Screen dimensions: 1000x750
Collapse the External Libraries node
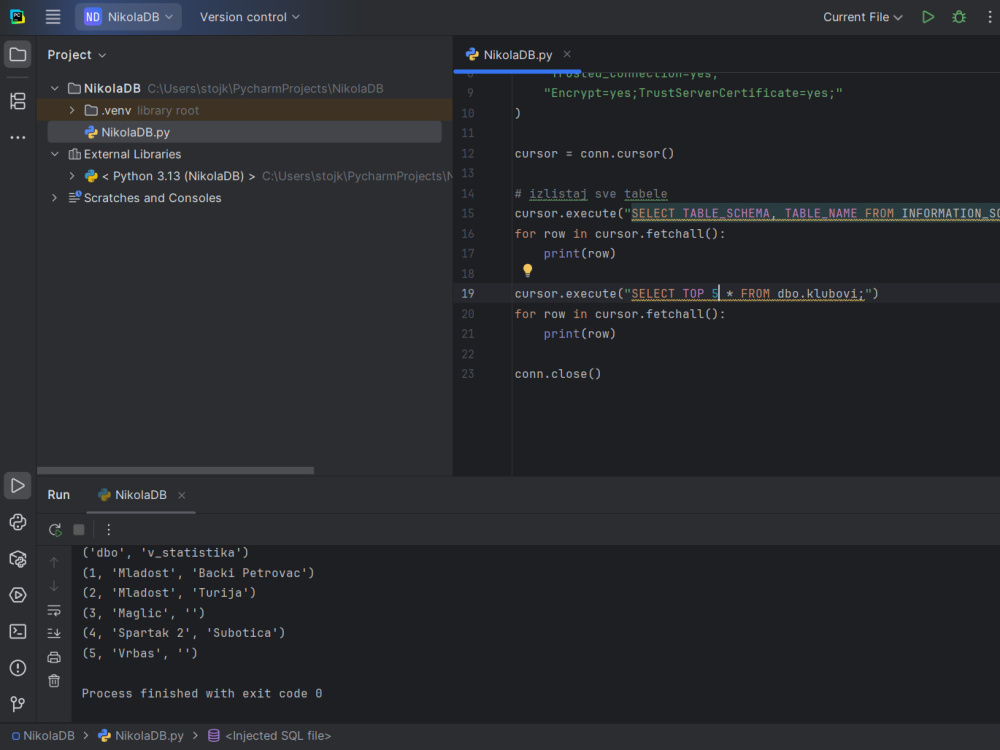pyautogui.click(x=55, y=154)
